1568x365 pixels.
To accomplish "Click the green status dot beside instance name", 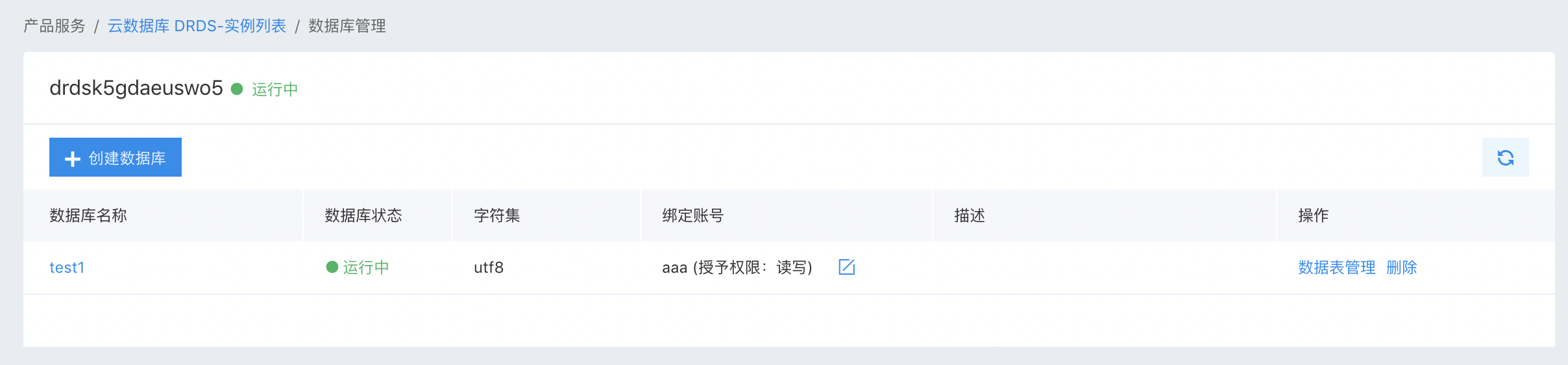I will (x=237, y=89).
